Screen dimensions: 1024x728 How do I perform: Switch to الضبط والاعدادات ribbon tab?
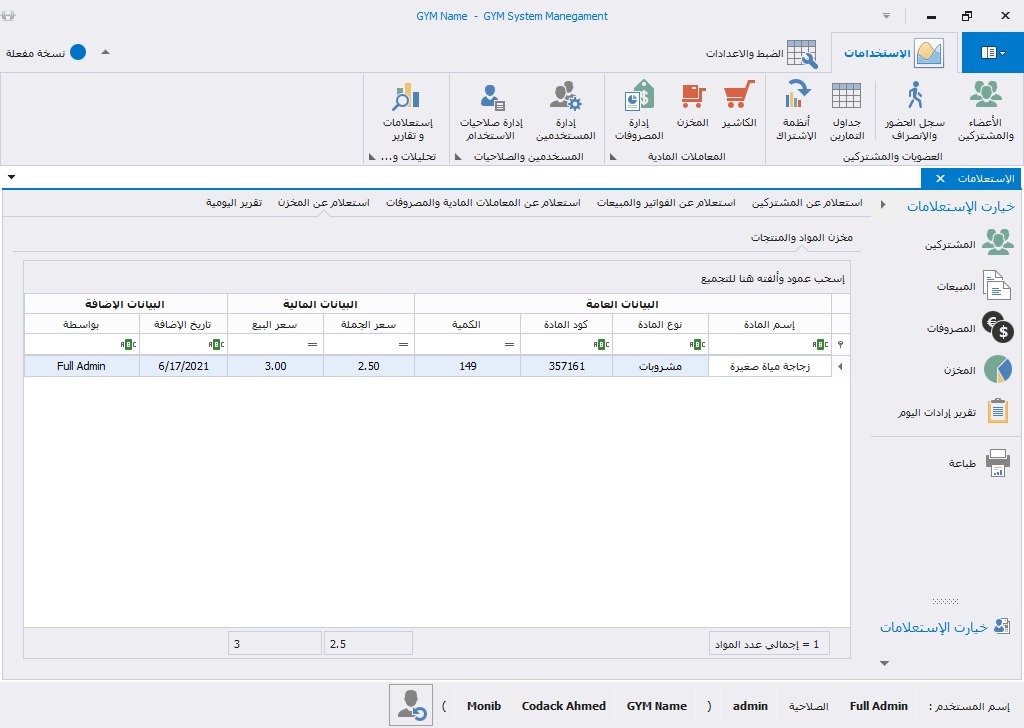click(761, 53)
